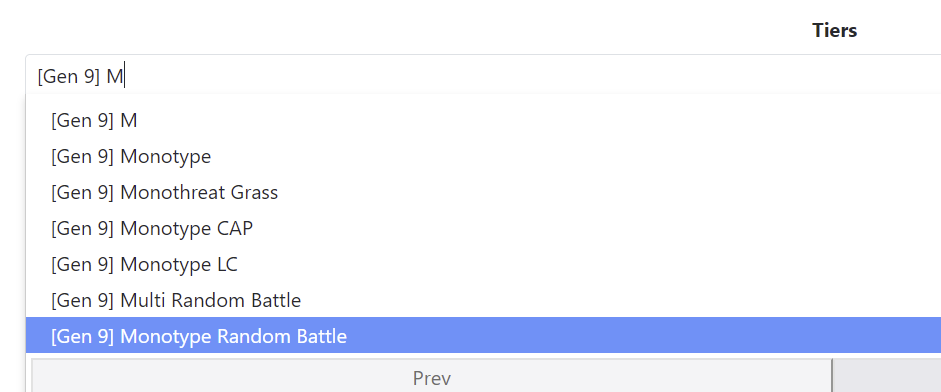The width and height of the screenshot is (941, 392).
Task: Select the highlighted Monotype Random Battle option
Action: [x=483, y=336]
